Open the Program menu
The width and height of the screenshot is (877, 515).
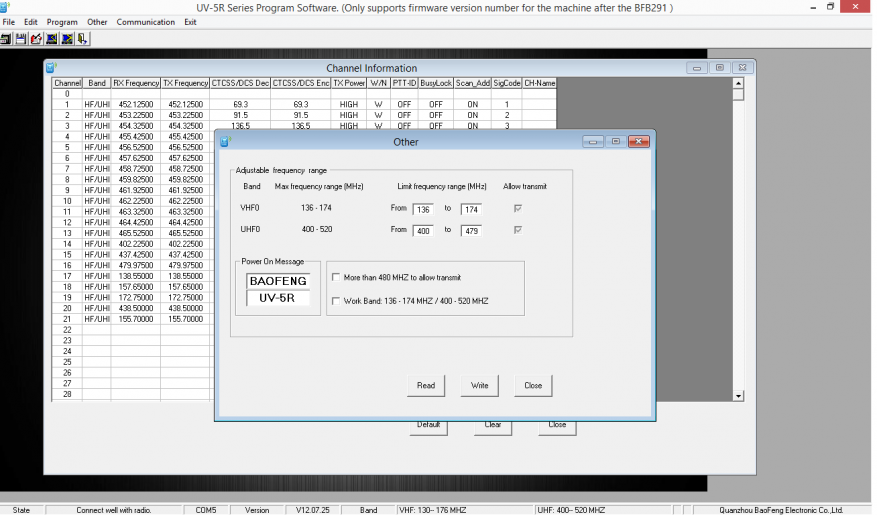(62, 22)
